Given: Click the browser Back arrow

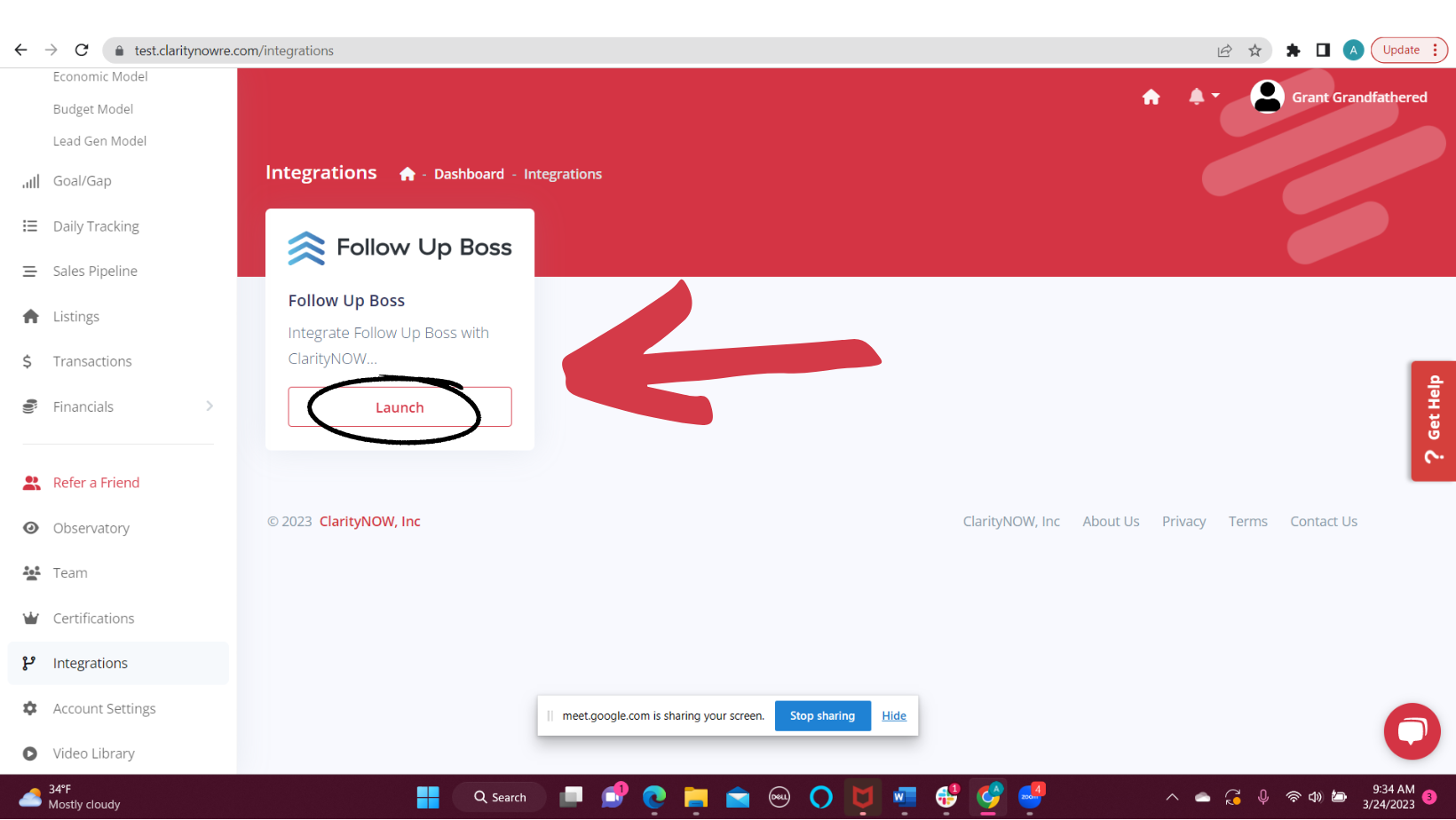Looking at the screenshot, I should (21, 50).
